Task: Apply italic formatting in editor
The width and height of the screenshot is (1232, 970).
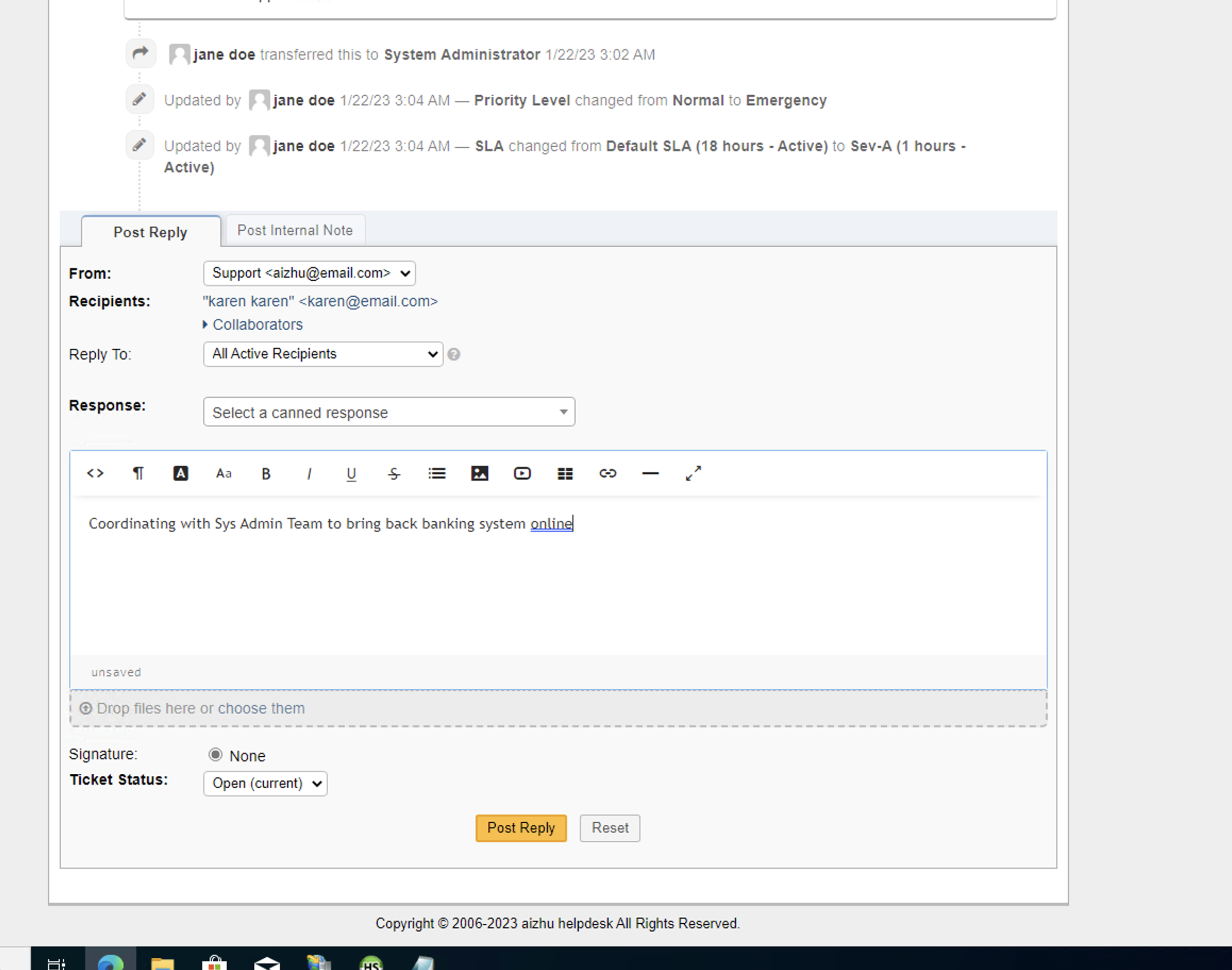Action: [309, 473]
